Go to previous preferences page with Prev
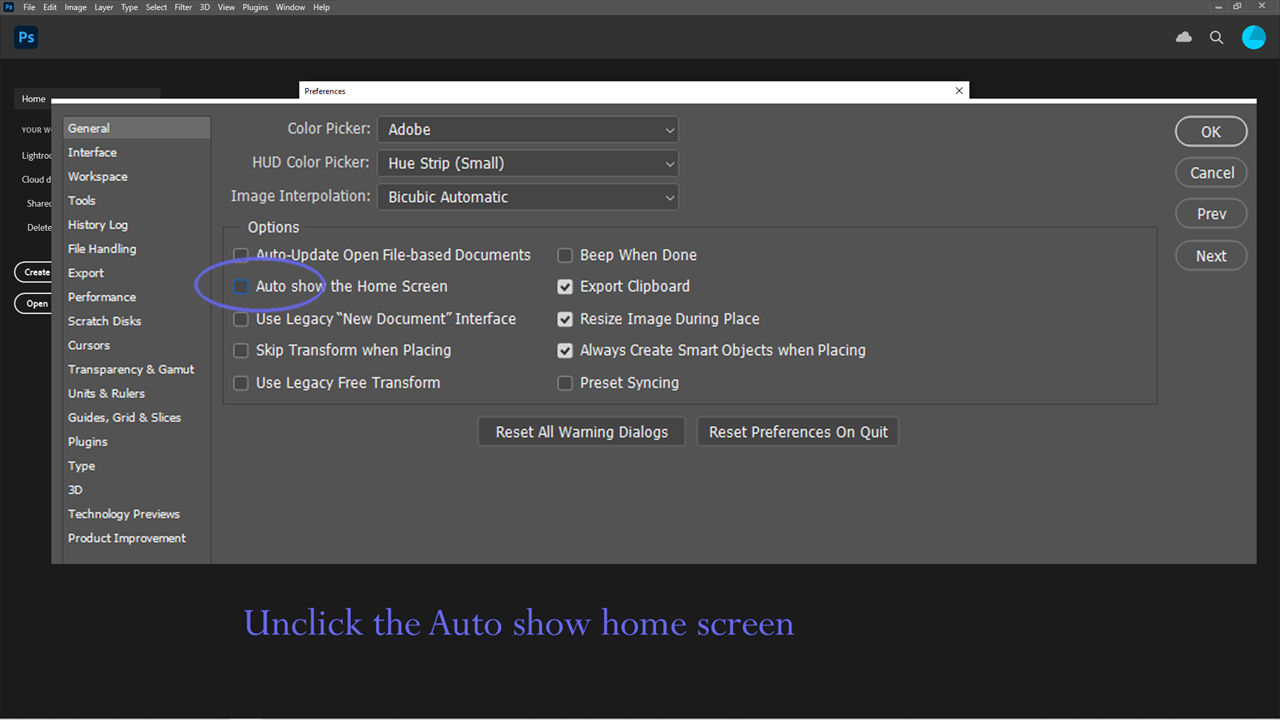 [1211, 214]
